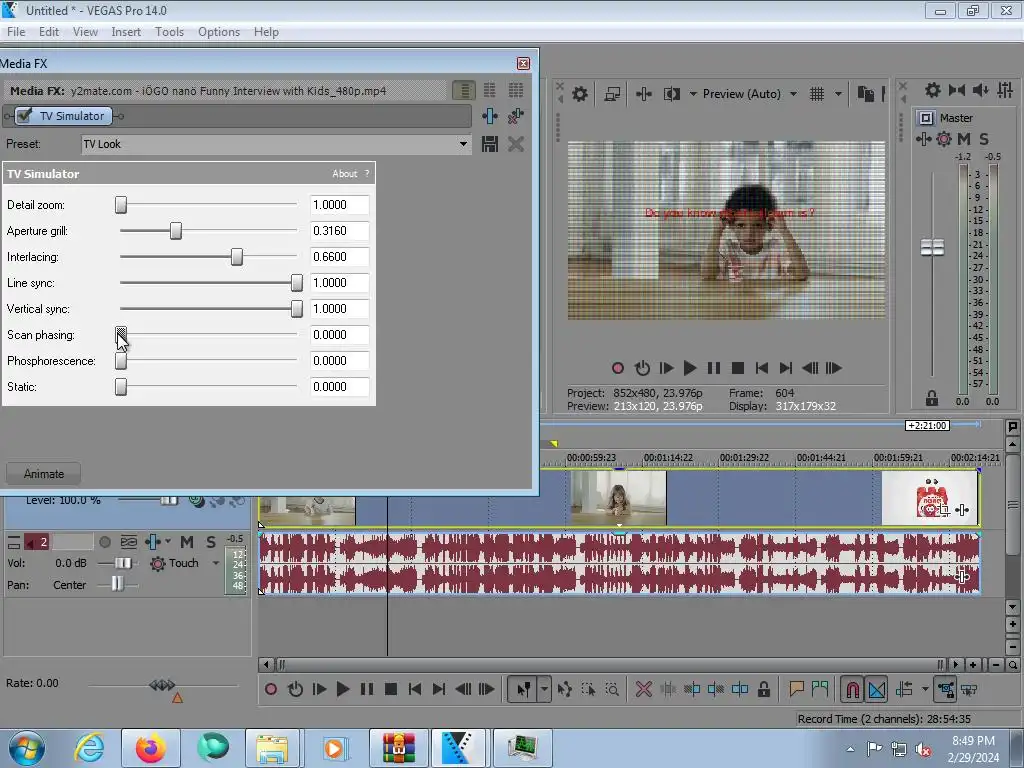
Task: Open Event Pan/Crop on last video clip
Action: (944, 510)
